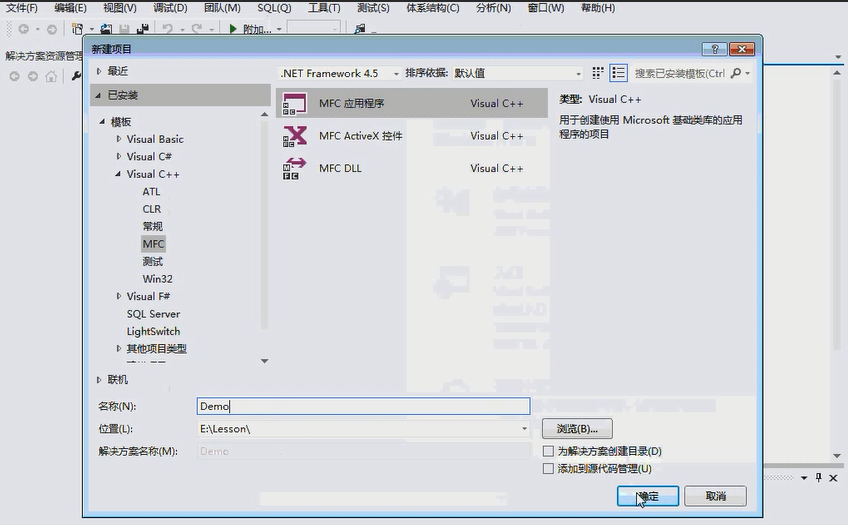The image size is (848, 525).
Task: Open the 工具(T) menu
Action: [324, 8]
